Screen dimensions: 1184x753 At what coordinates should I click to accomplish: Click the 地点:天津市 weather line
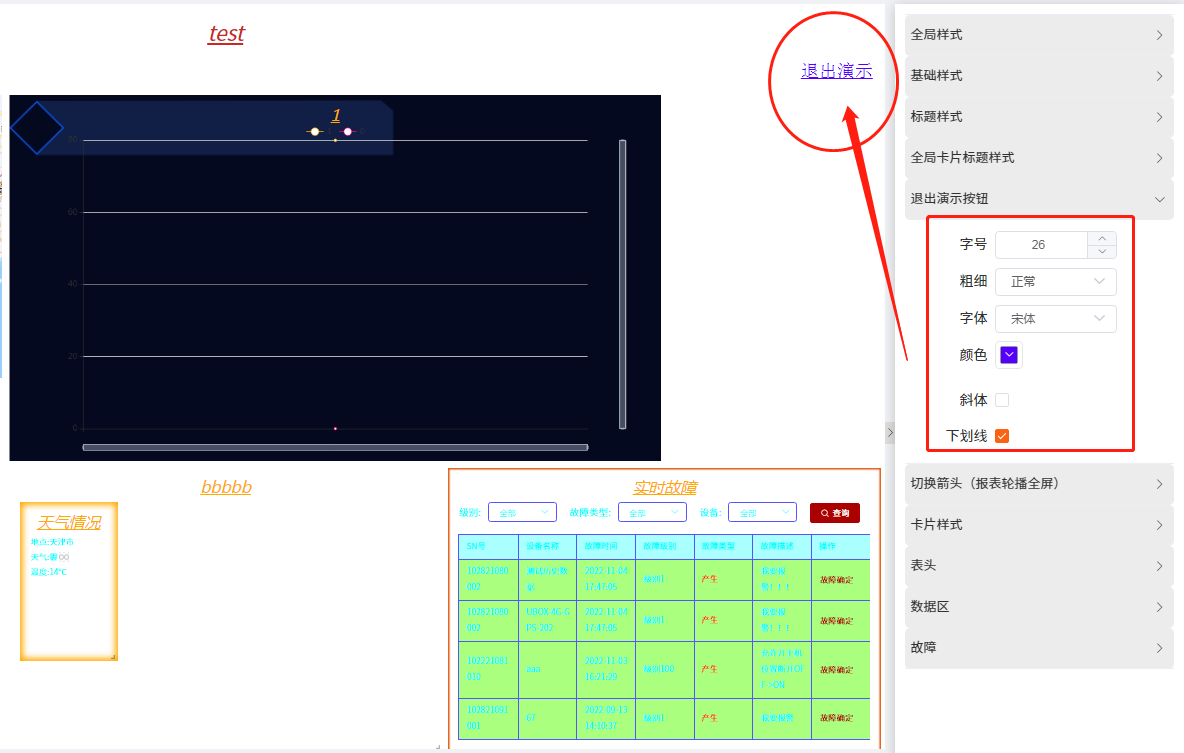coord(52,542)
